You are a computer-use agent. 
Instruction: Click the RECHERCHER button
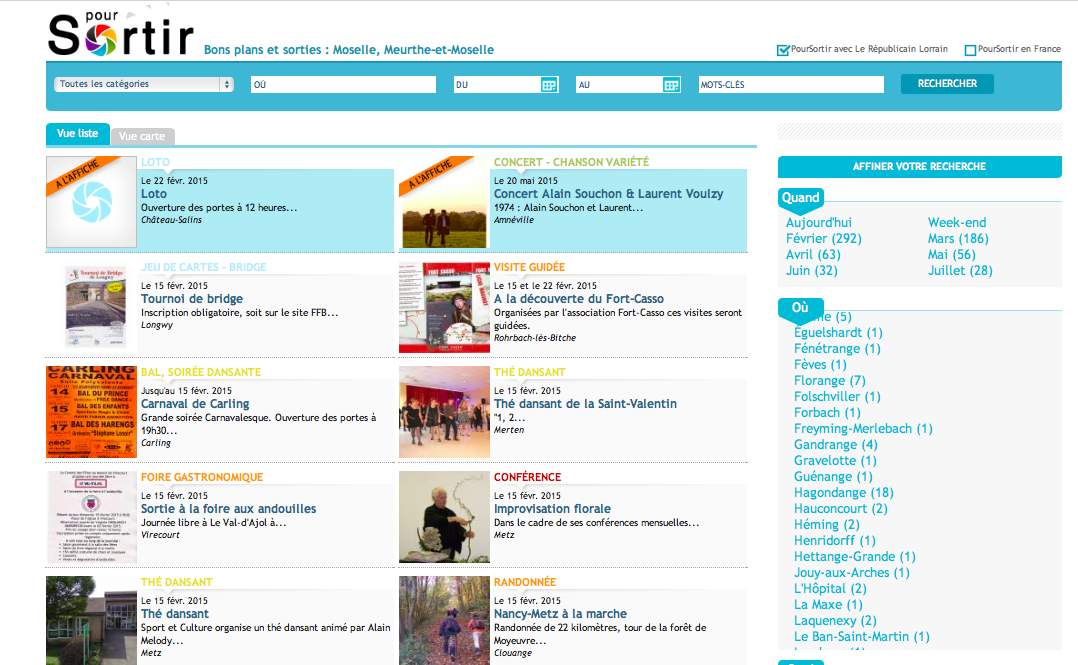click(947, 83)
